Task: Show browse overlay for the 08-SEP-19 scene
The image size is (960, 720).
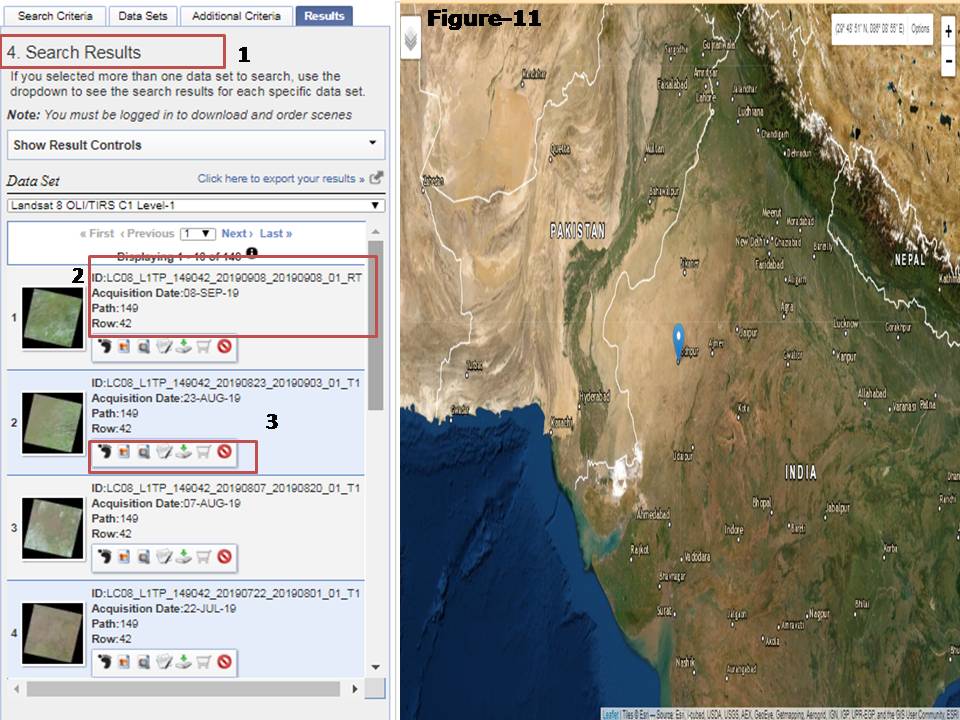Action: (x=124, y=347)
